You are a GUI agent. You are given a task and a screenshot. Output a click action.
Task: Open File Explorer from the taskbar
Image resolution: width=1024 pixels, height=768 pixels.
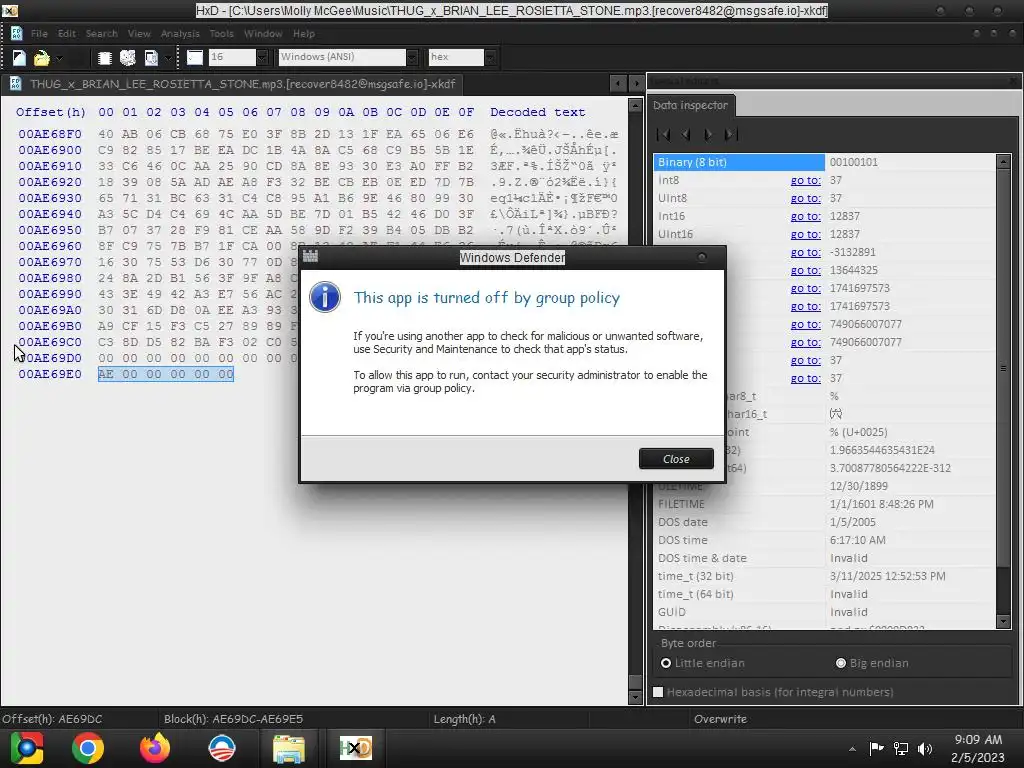tap(289, 748)
